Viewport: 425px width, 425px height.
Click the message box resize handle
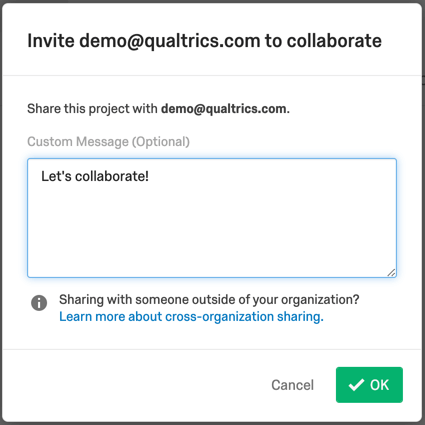point(391,272)
